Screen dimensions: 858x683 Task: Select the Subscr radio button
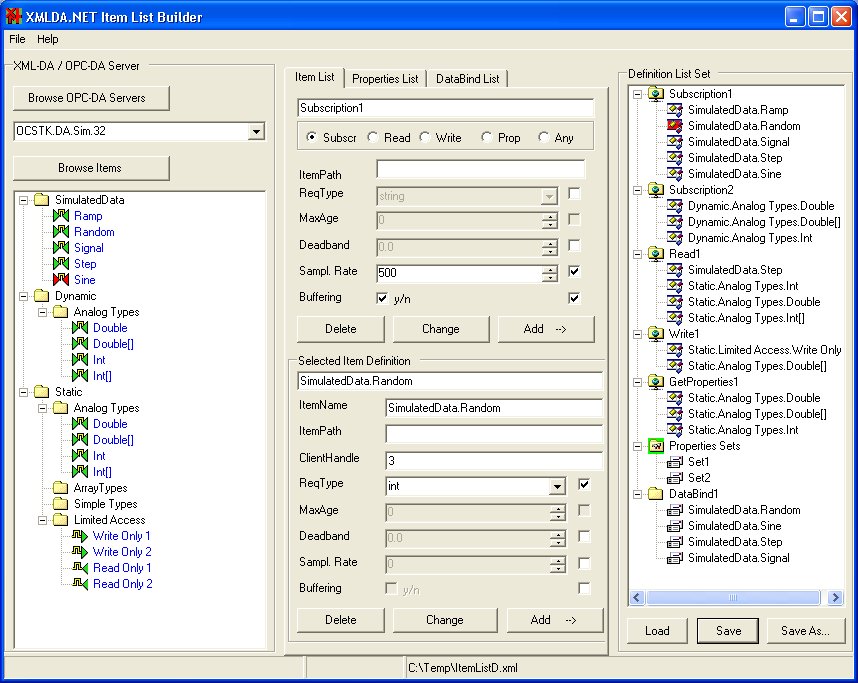[x=311, y=137]
